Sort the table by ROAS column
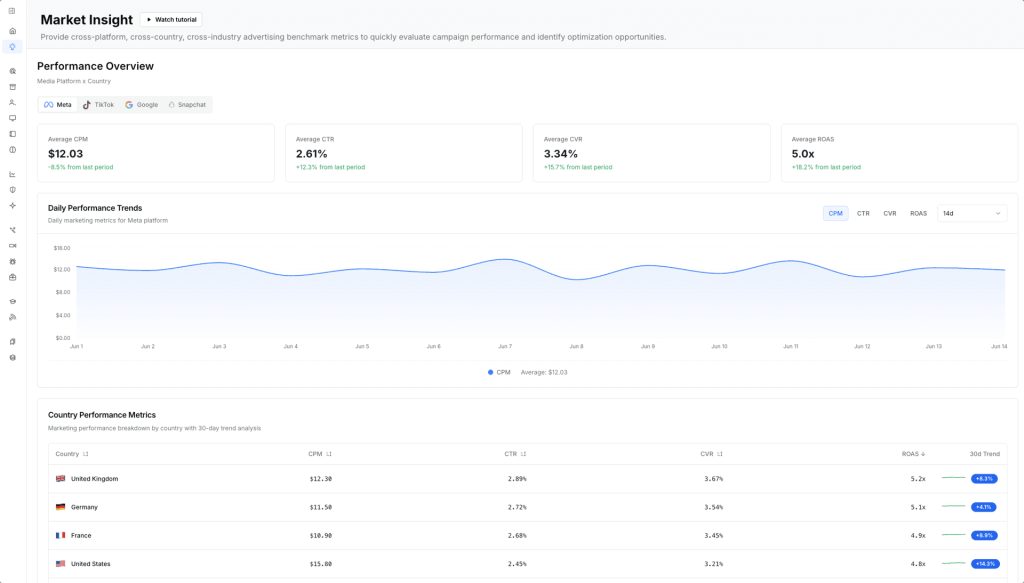This screenshot has width=1024, height=583. (913, 454)
